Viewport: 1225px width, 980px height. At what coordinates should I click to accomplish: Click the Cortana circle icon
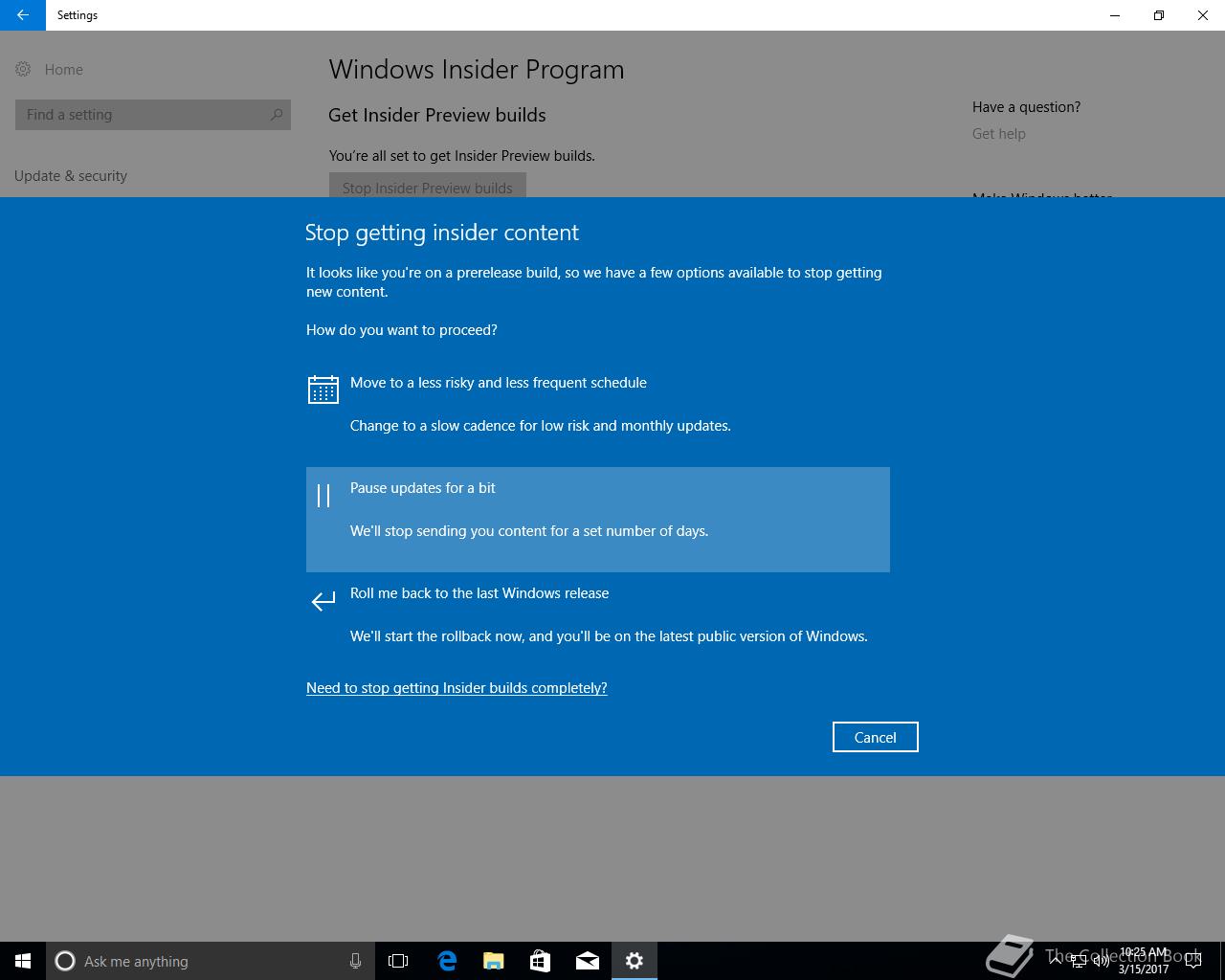(x=65, y=961)
